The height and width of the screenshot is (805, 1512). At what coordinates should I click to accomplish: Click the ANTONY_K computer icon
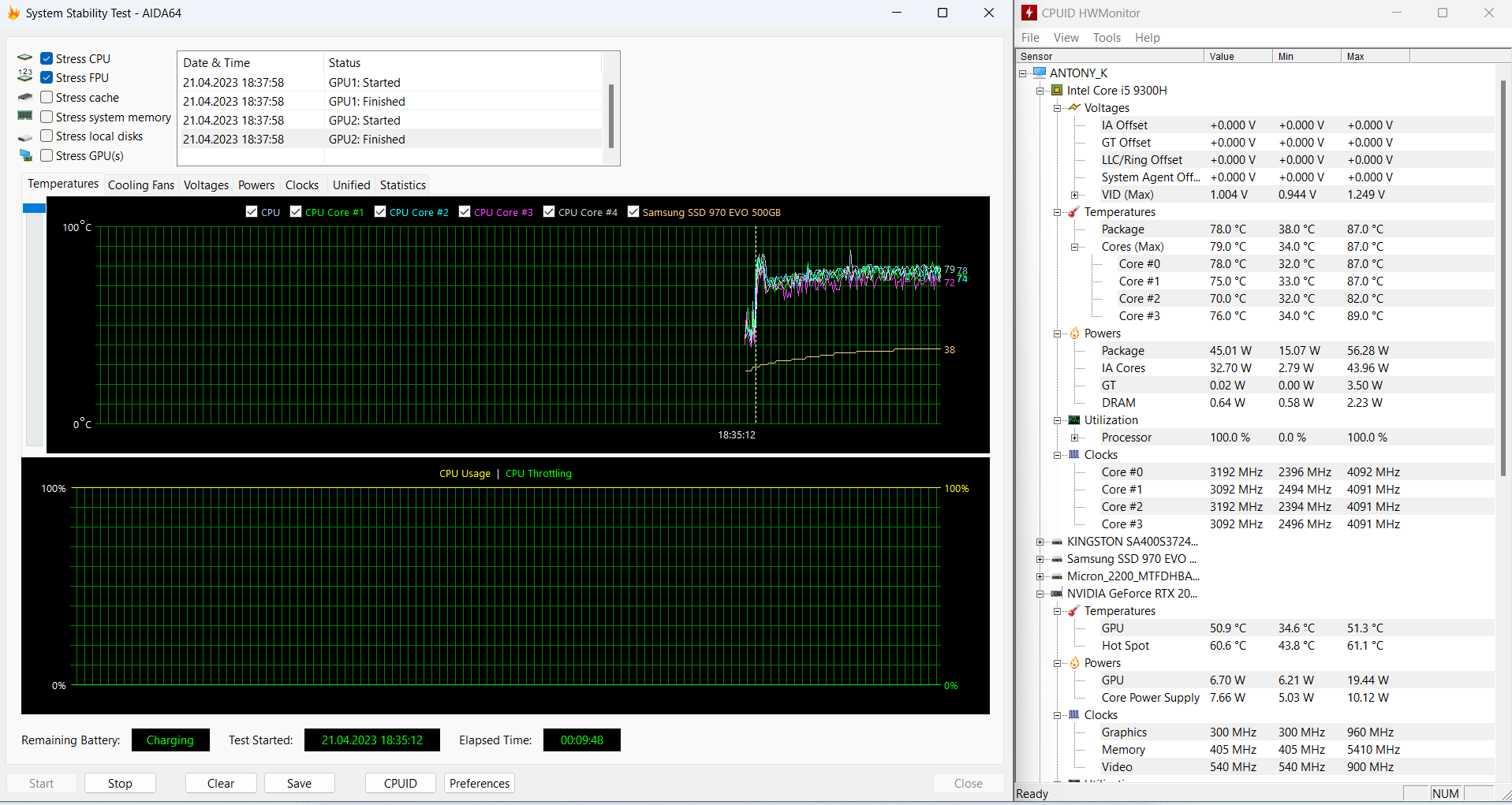(x=1040, y=73)
